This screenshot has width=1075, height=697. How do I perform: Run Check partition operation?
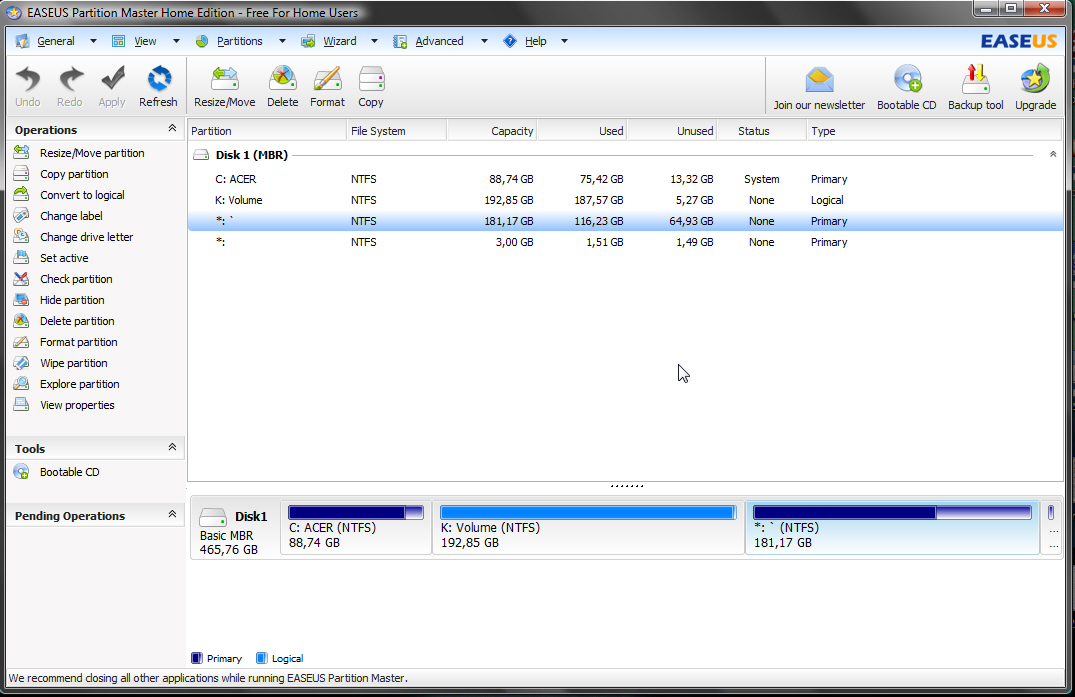click(x=76, y=279)
